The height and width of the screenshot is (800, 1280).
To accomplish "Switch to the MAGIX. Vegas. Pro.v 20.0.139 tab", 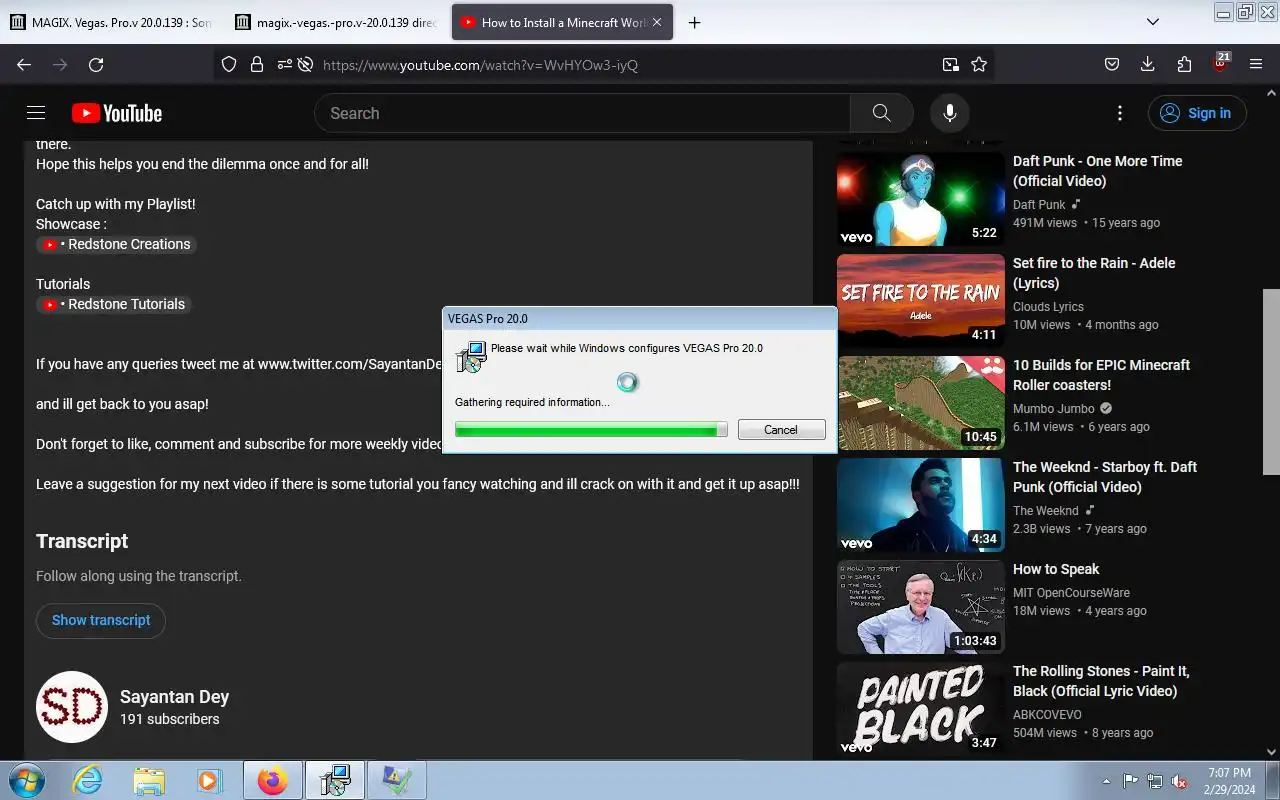I will click(x=110, y=22).
